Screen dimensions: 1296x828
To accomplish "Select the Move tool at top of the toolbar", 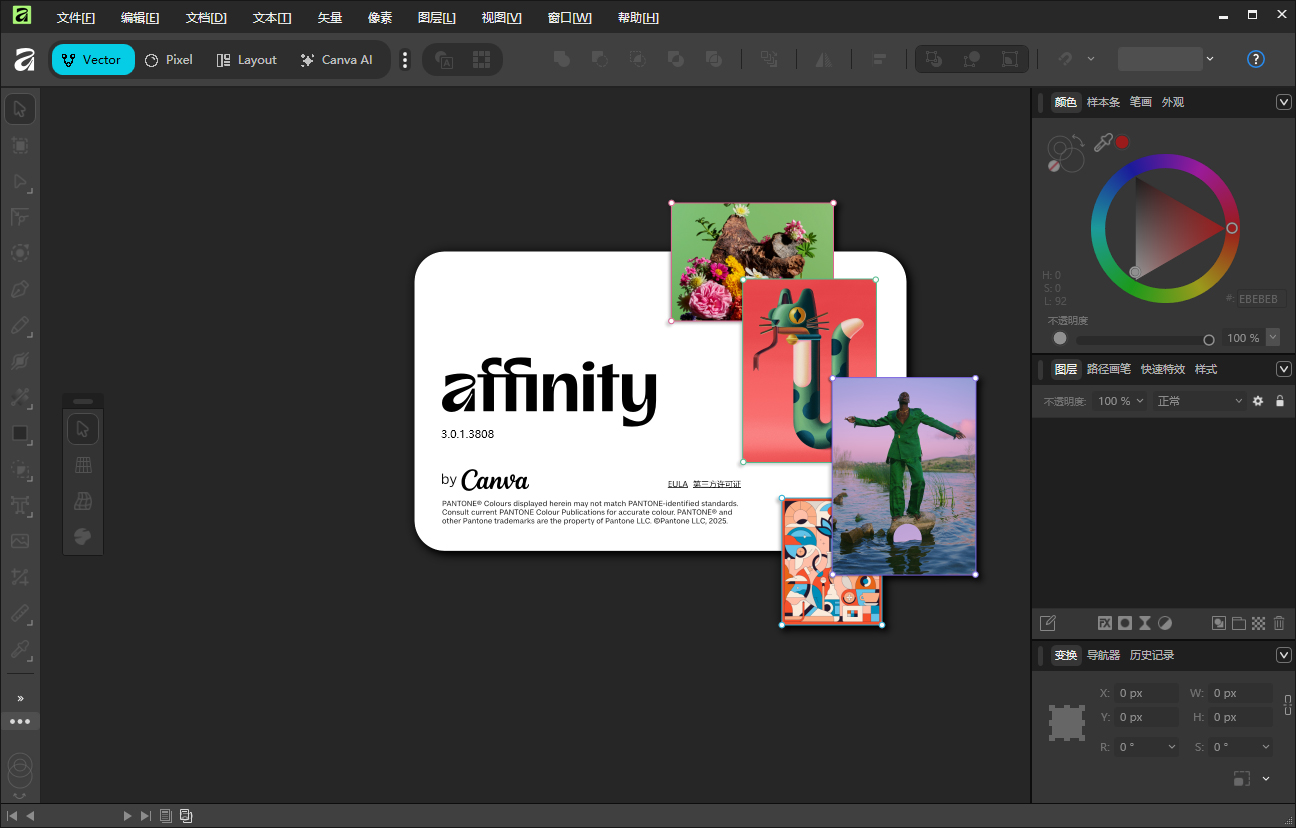I will pos(20,108).
